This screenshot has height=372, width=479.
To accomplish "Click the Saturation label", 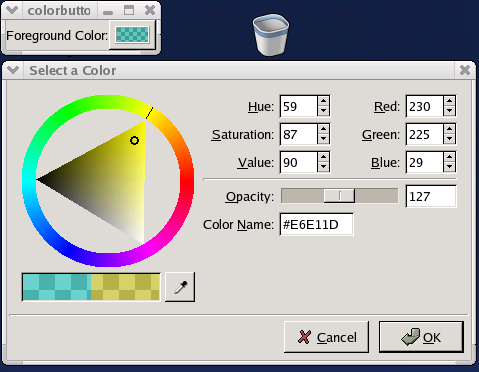I will point(243,135).
